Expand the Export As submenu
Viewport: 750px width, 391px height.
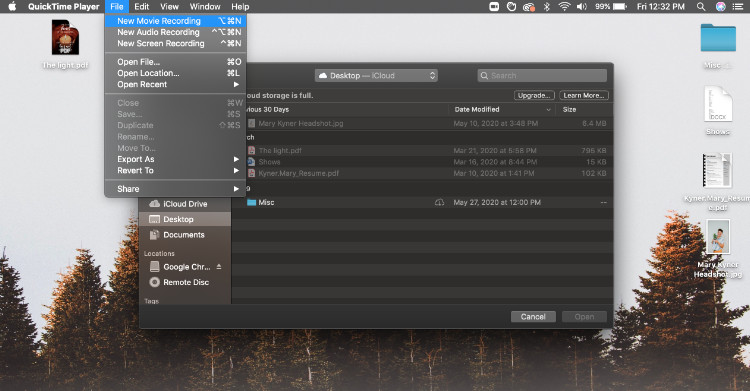coord(176,159)
